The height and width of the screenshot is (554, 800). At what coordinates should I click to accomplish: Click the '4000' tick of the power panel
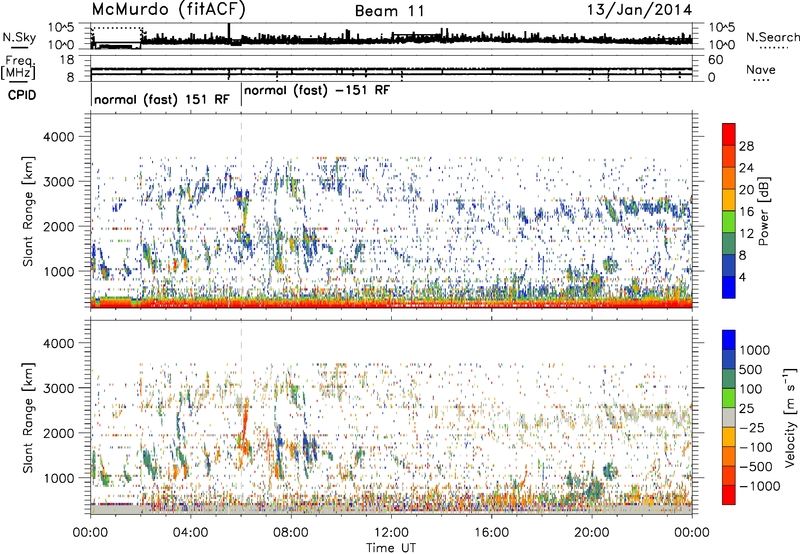tap(58, 137)
